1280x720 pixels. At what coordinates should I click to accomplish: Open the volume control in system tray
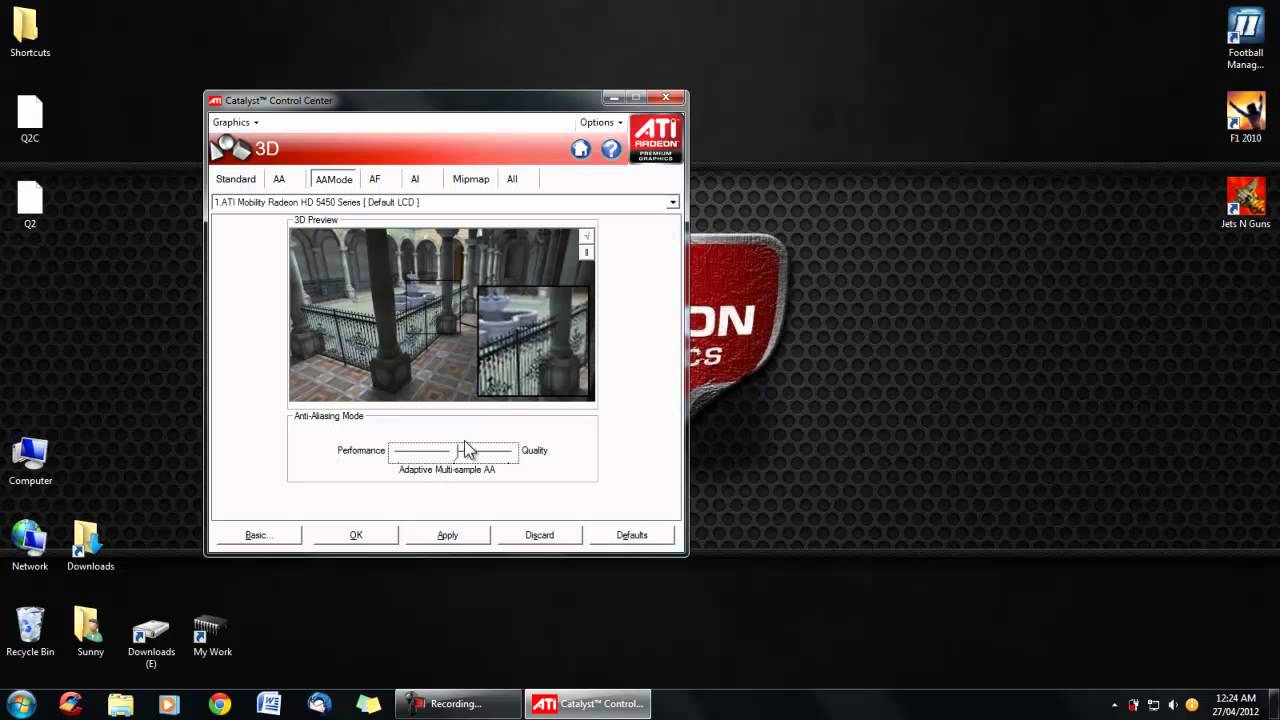(1172, 705)
